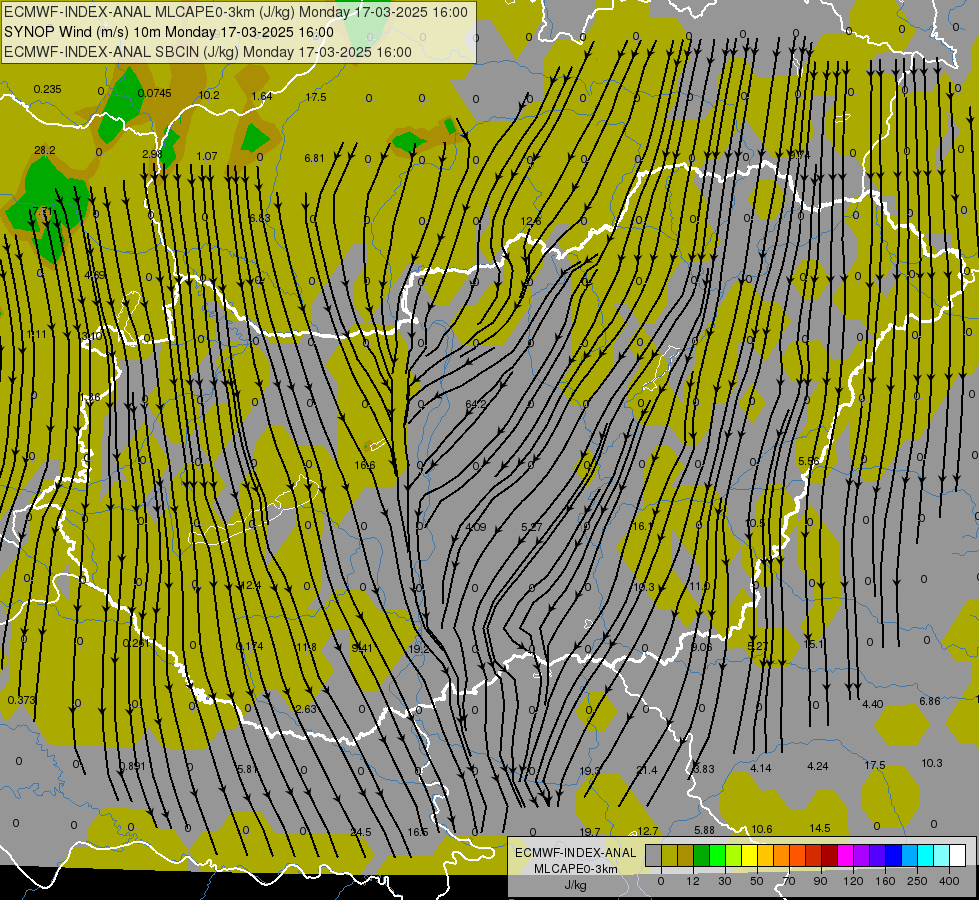
Task: Click the SBCIN header line
Action: (x=208, y=52)
